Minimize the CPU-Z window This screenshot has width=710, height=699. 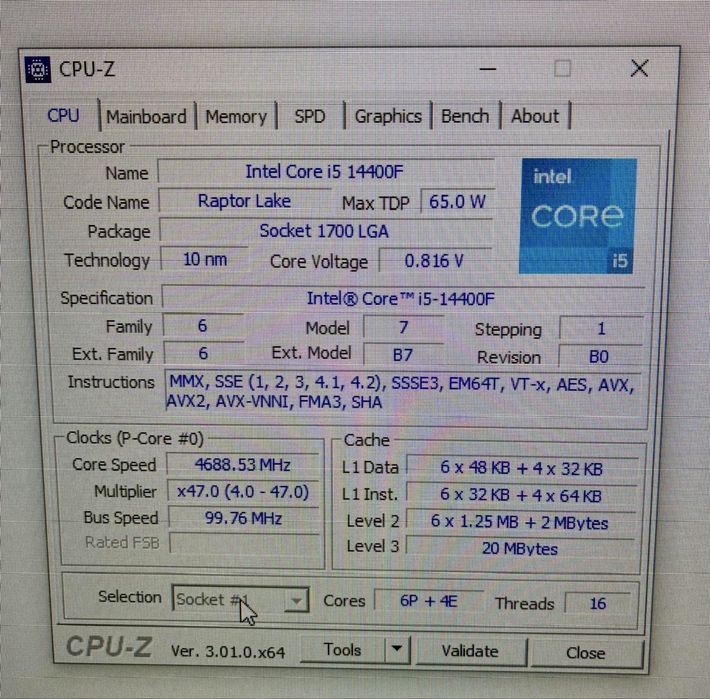[488, 69]
